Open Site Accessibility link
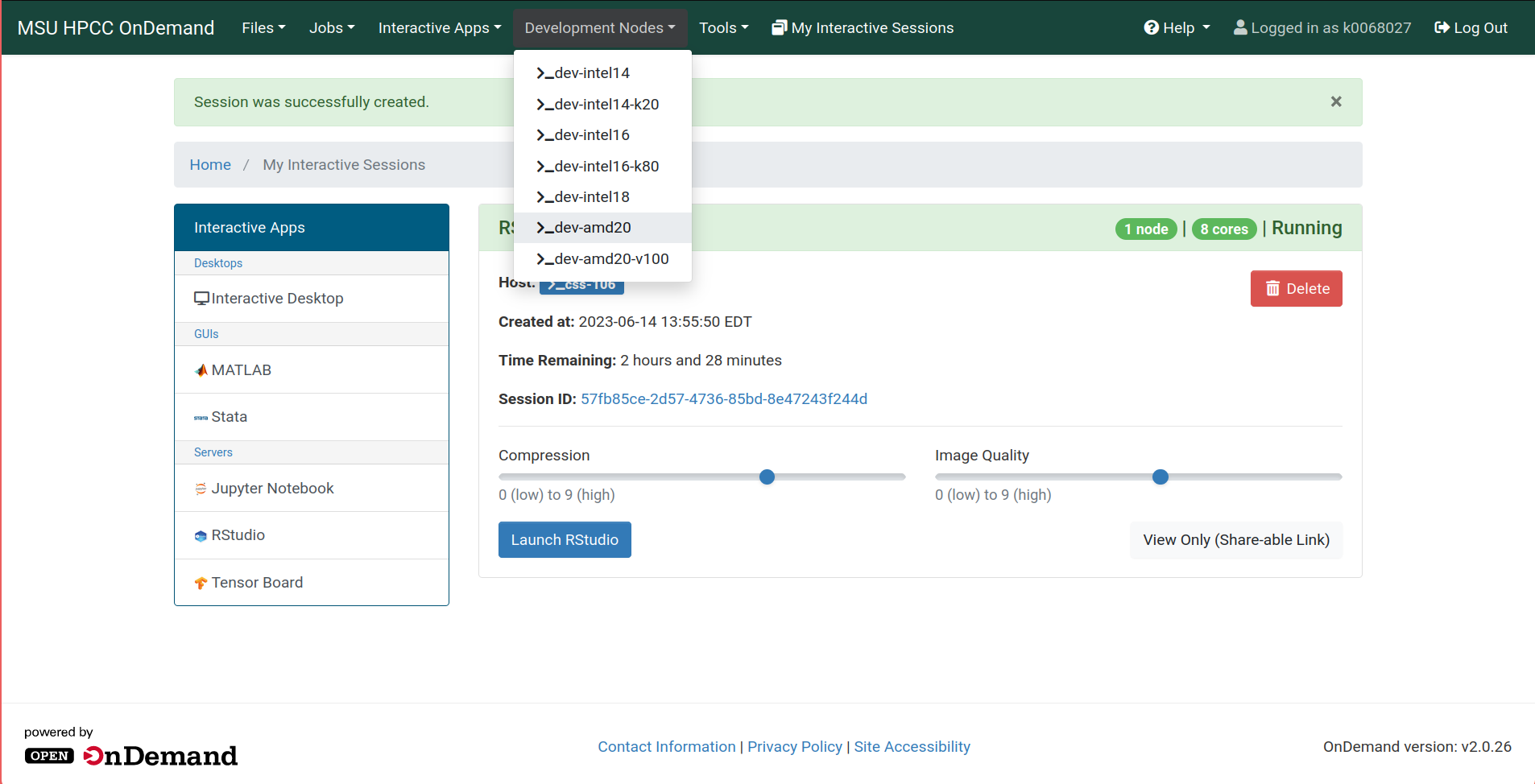The height and width of the screenshot is (784, 1535). (x=912, y=747)
